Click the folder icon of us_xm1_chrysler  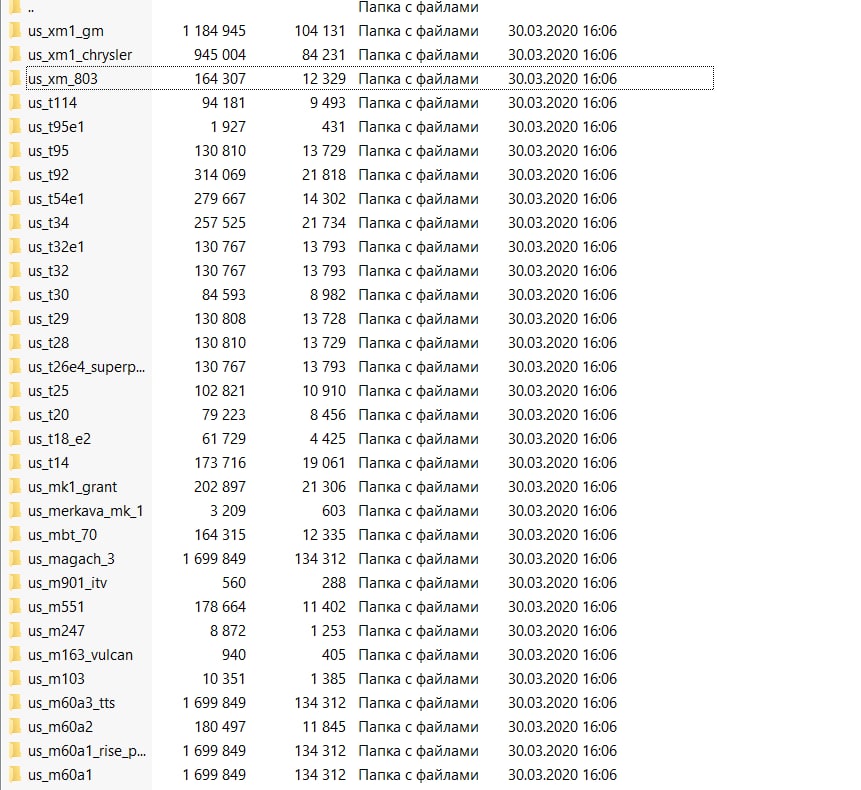(x=15, y=54)
